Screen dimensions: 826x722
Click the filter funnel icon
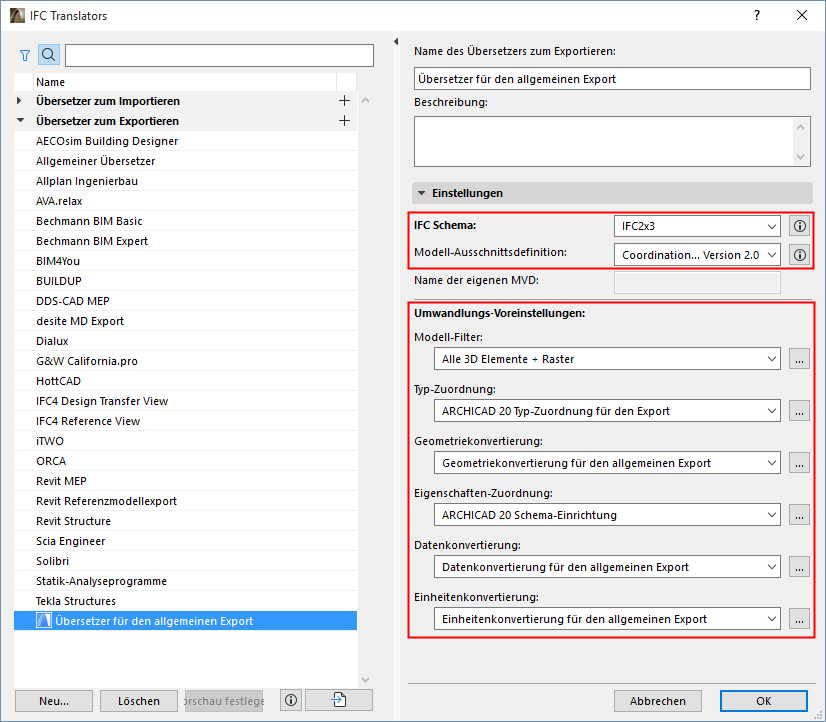point(25,55)
